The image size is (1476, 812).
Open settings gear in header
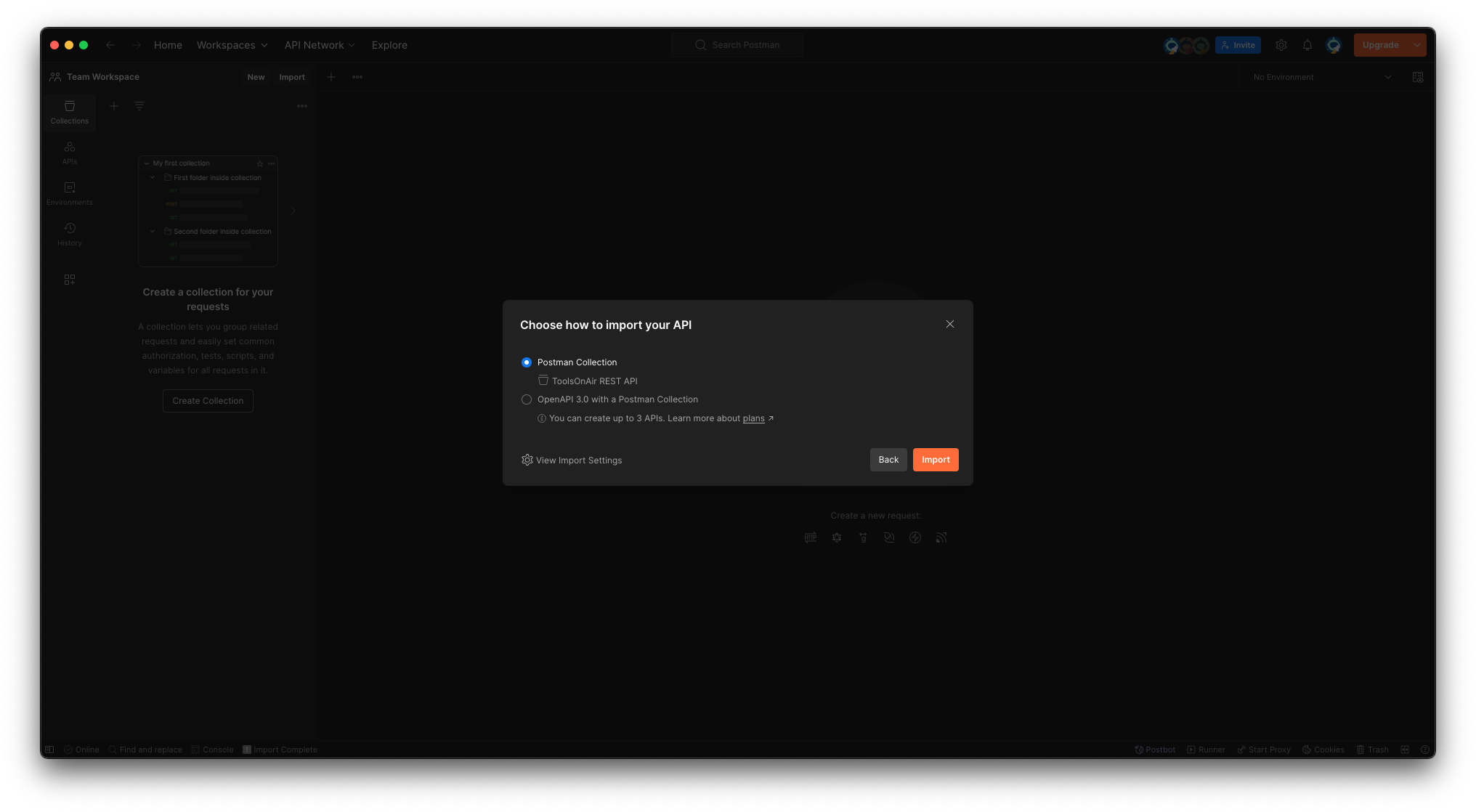point(1281,45)
